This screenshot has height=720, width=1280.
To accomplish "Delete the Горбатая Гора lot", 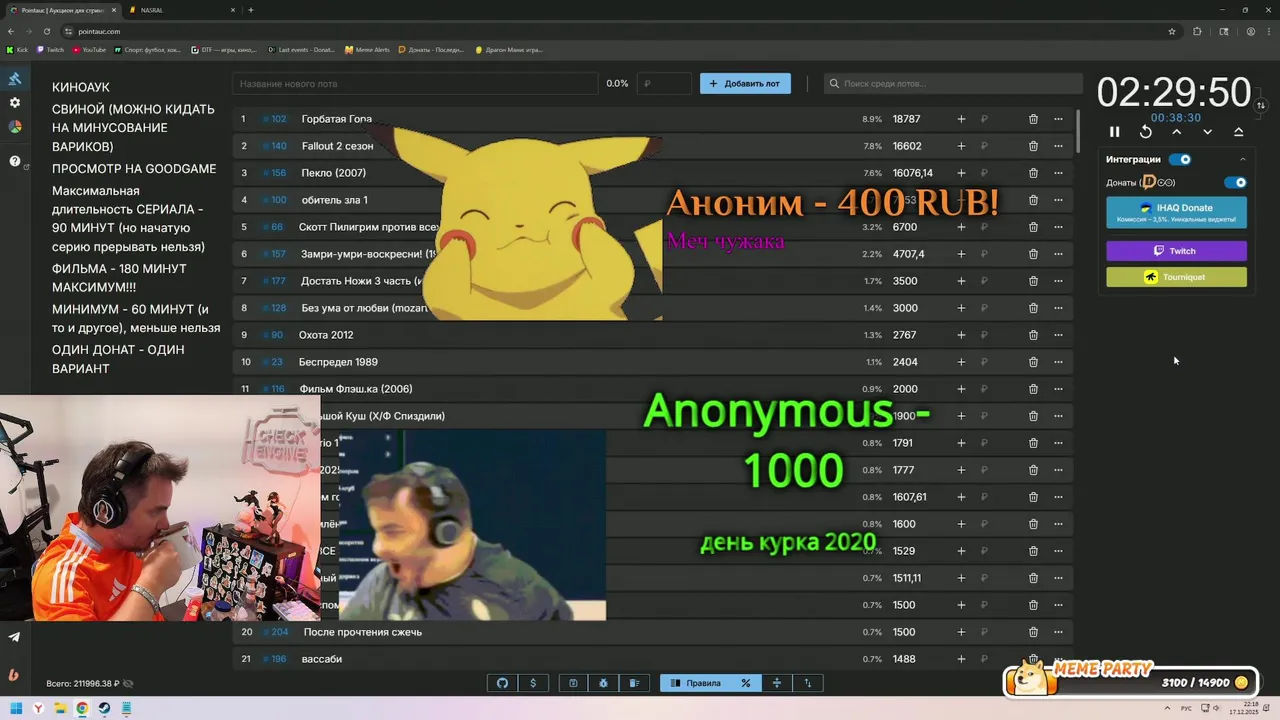I will click(1033, 119).
